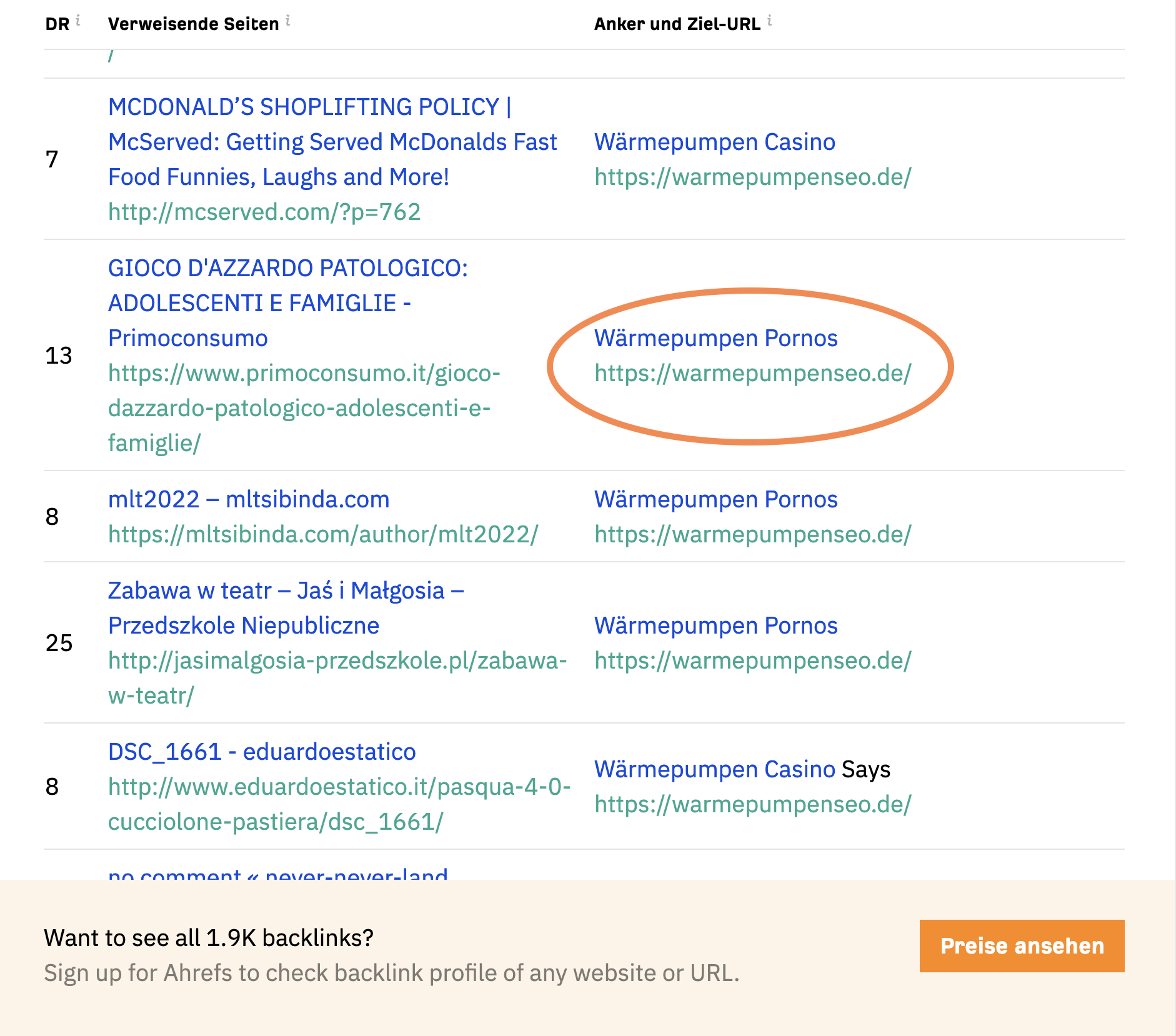Viewport: 1176px width, 1036px height.
Task: Open warmepumpenseo.de URL in mltsibinda row
Action: click(753, 534)
